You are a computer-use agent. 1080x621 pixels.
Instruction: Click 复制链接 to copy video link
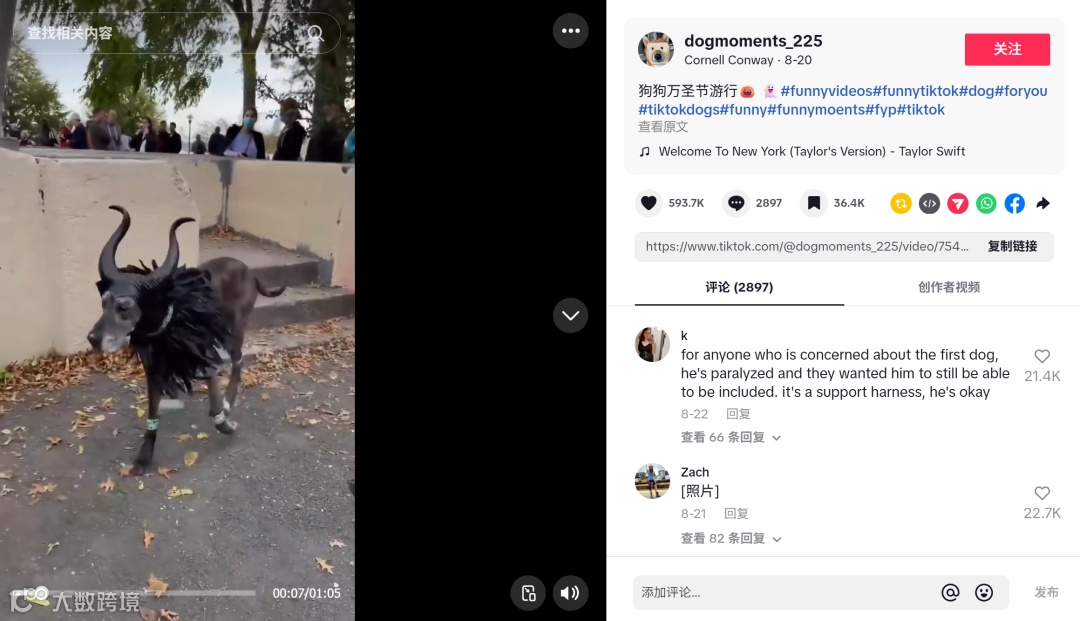1012,246
